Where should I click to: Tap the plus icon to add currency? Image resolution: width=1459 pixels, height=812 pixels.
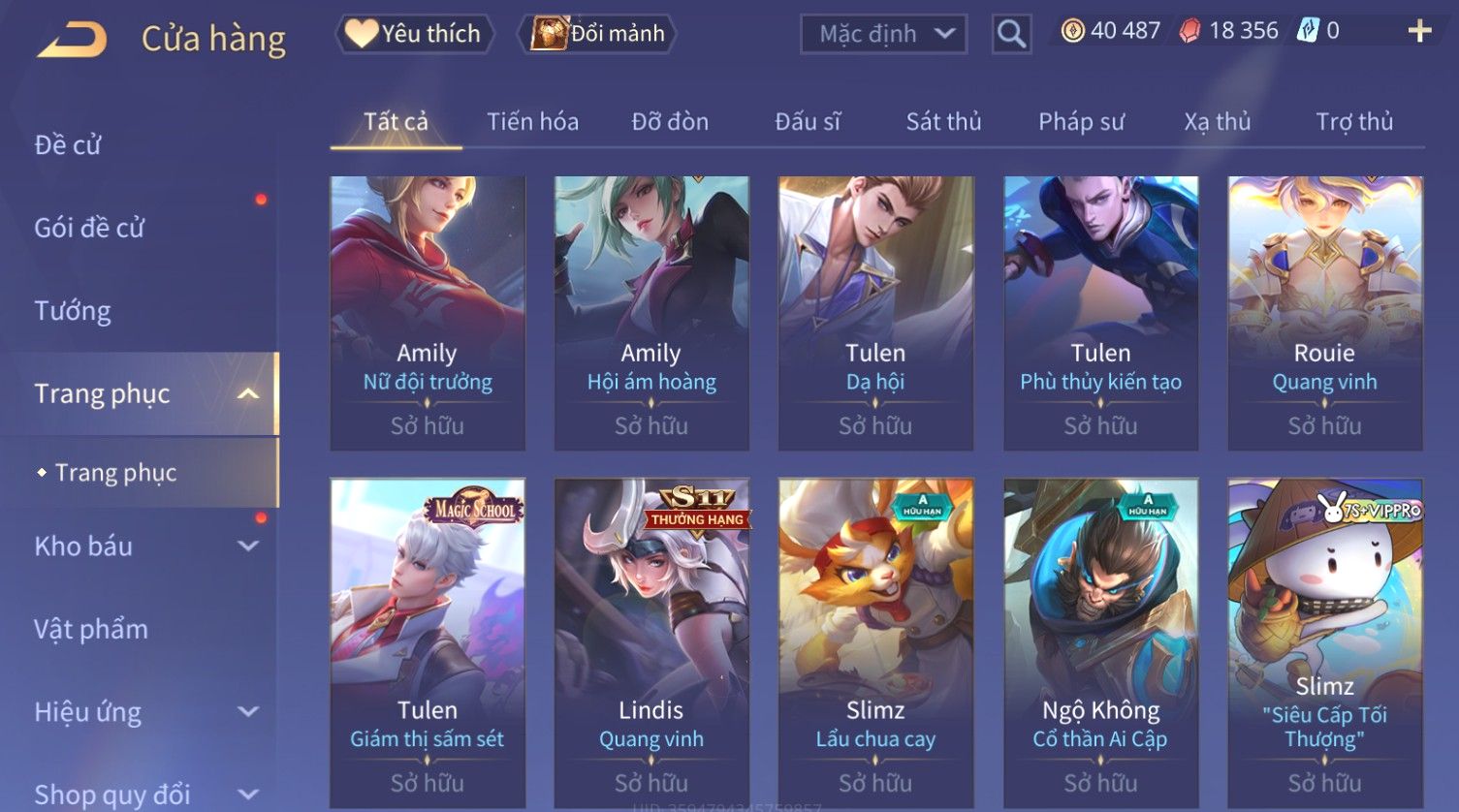pyautogui.click(x=1419, y=32)
